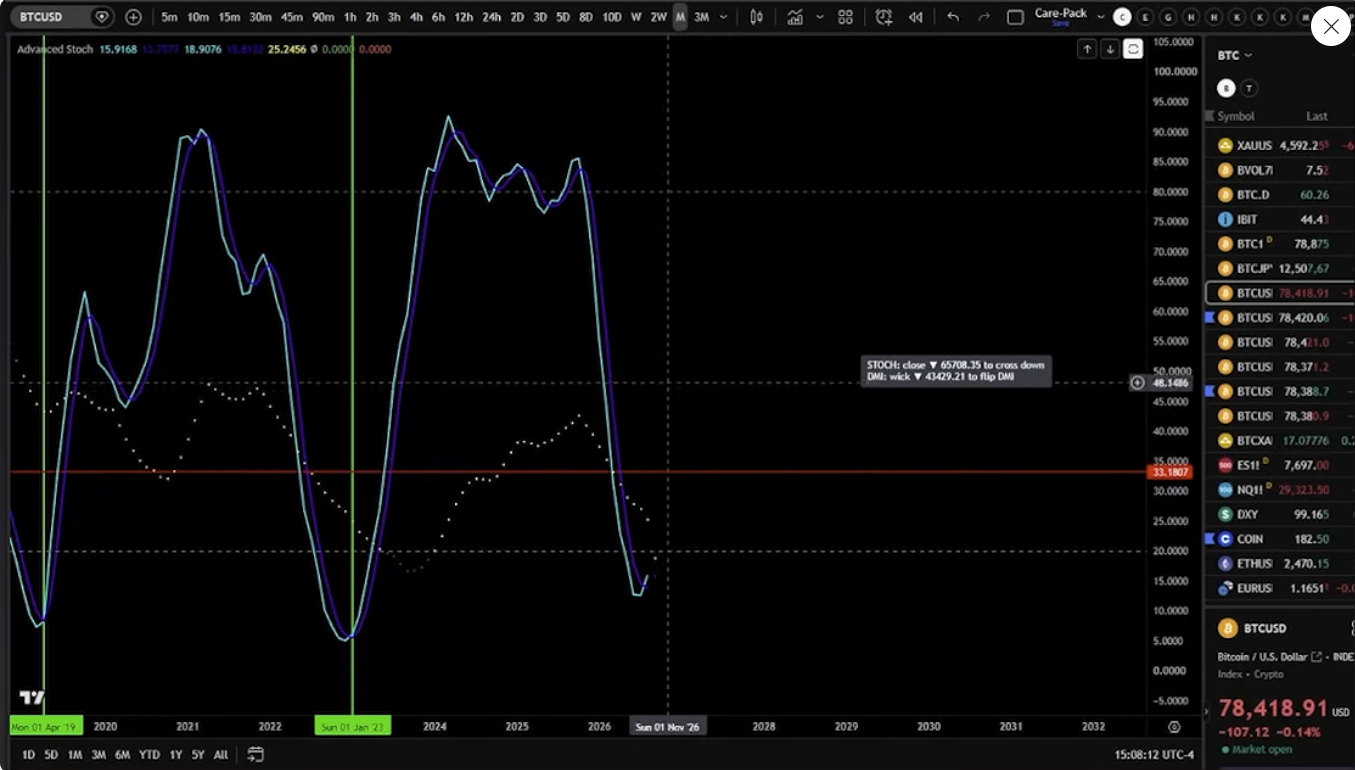
Task: Undo the last chart action
Action: [x=953, y=17]
